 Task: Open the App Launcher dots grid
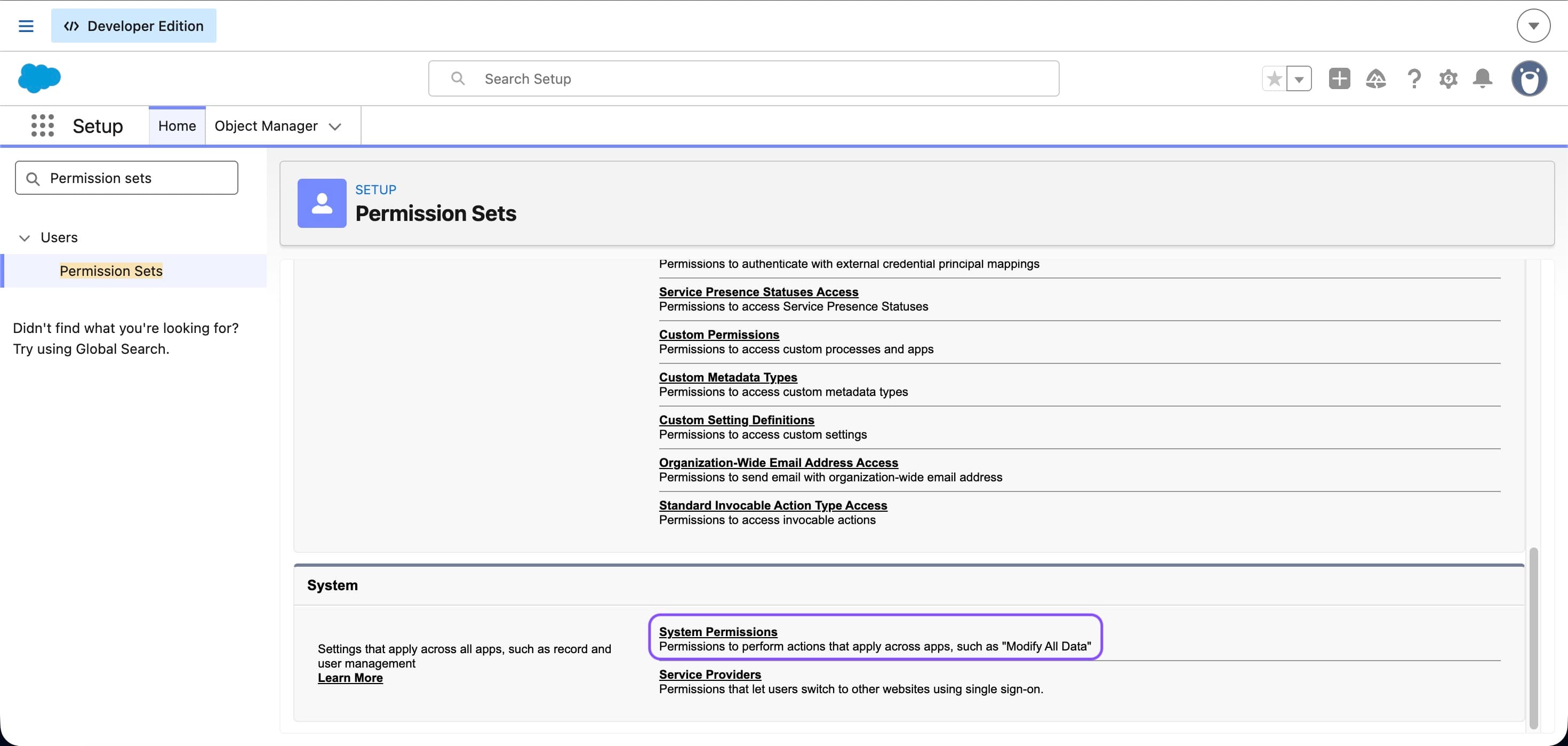coord(43,125)
